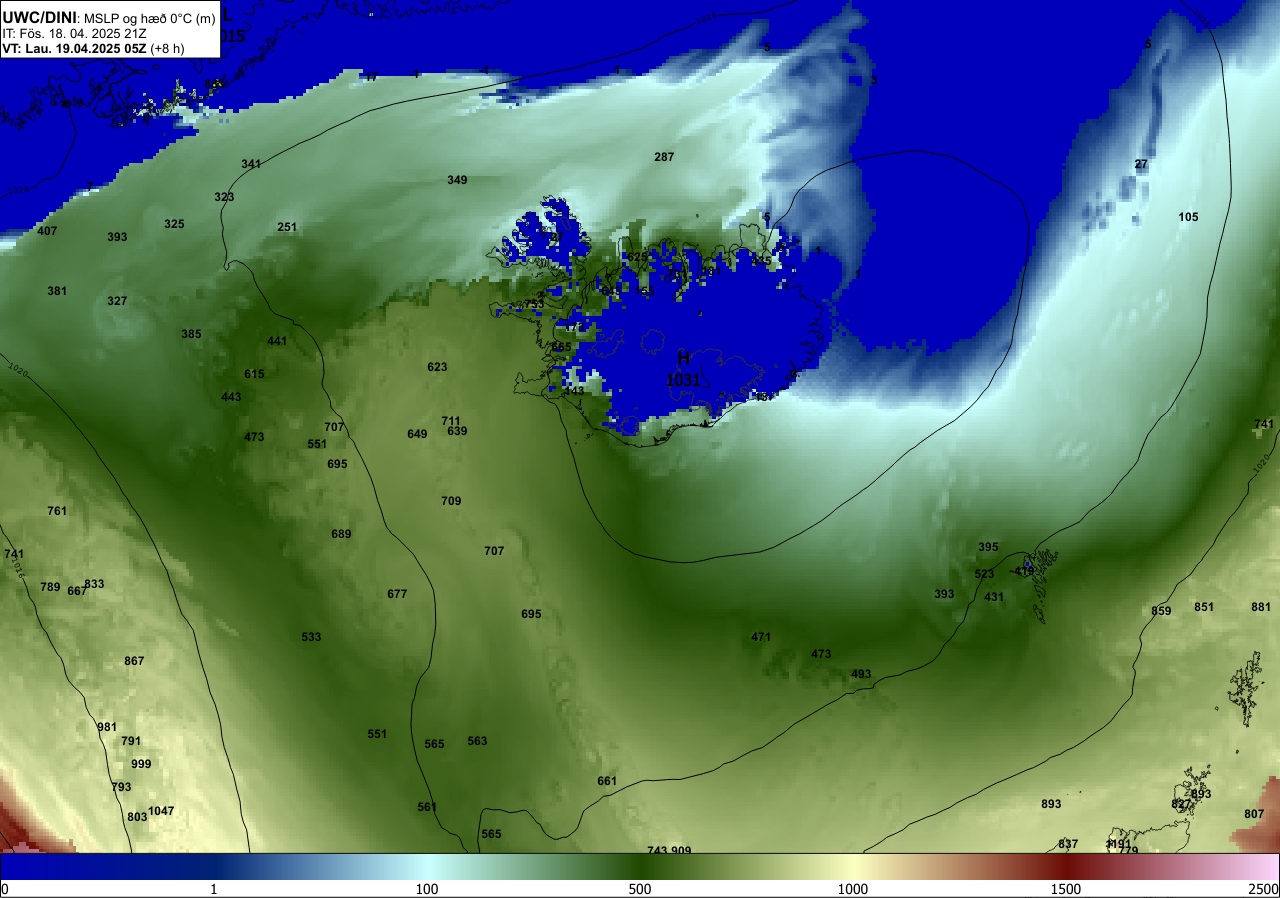The image size is (1280, 898).
Task: Click the map value 807
Action: pyautogui.click(x=1254, y=814)
